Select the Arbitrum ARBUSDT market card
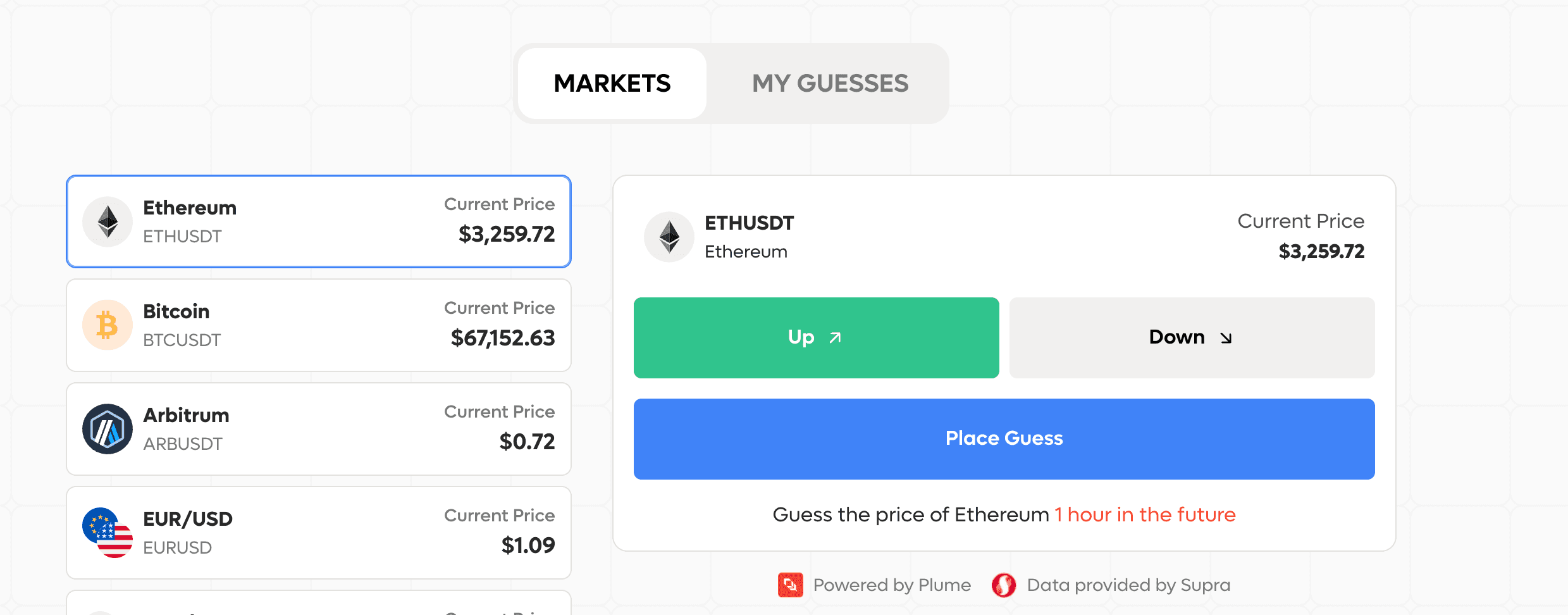Image resolution: width=1568 pixels, height=615 pixels. click(x=319, y=429)
